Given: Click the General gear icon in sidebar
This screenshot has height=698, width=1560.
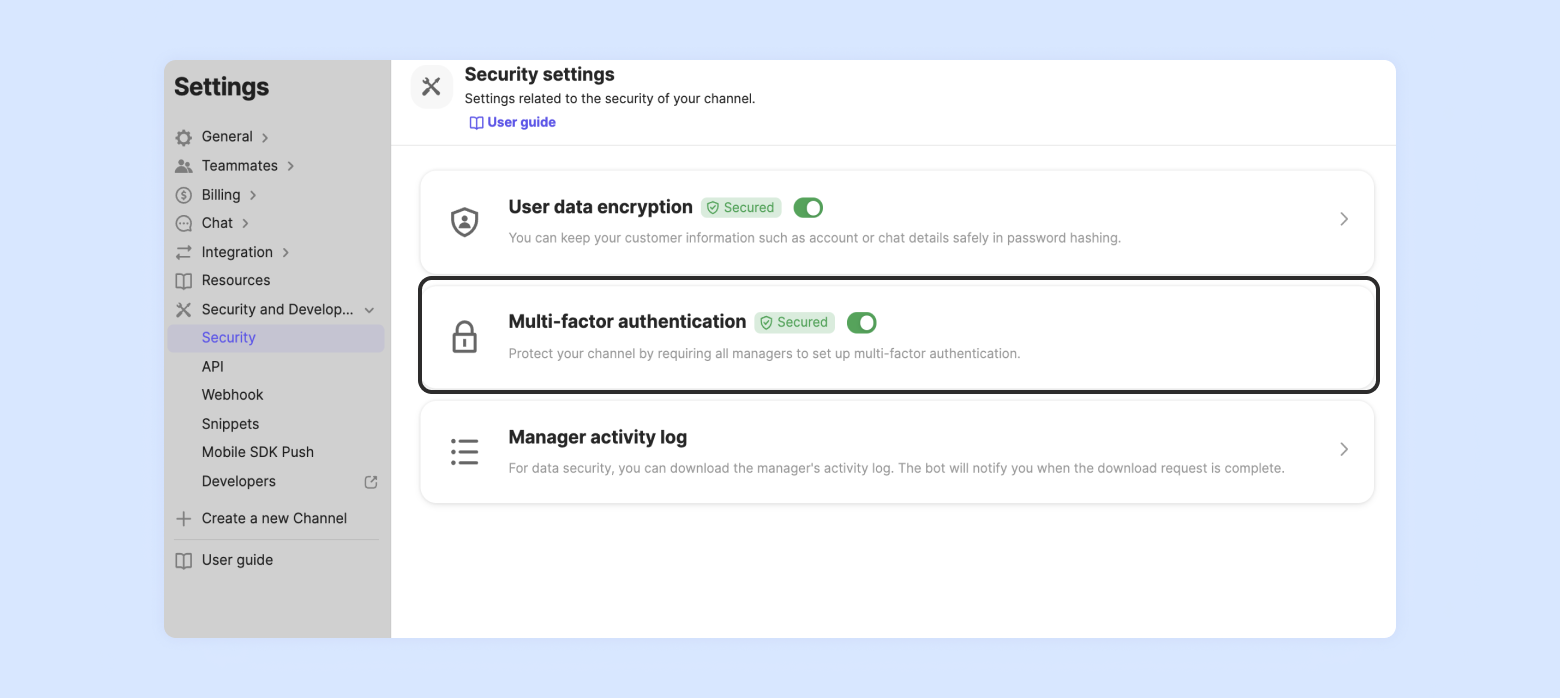Looking at the screenshot, I should pos(184,137).
